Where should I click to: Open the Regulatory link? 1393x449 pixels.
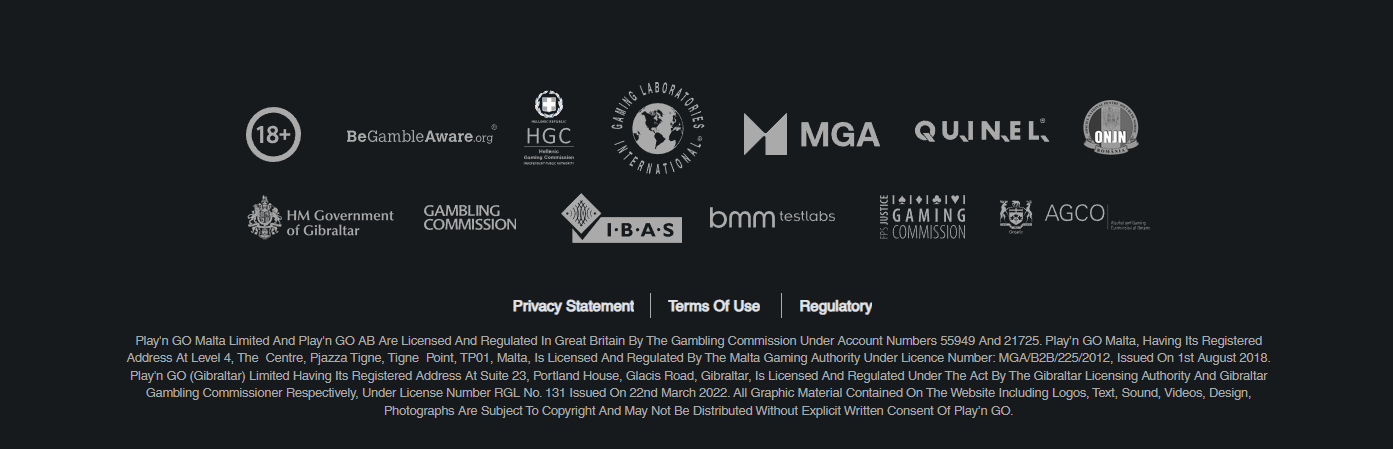tap(835, 306)
